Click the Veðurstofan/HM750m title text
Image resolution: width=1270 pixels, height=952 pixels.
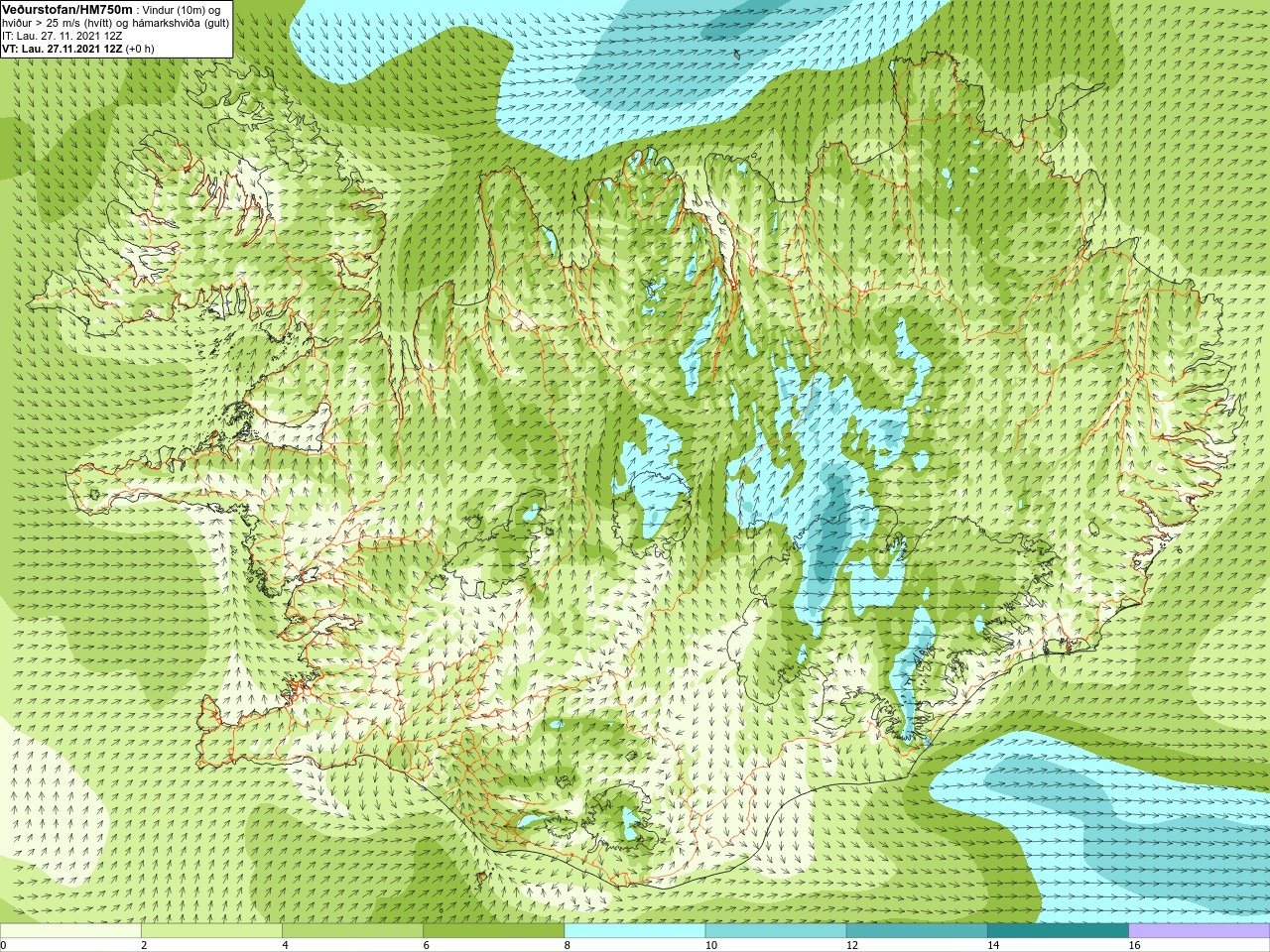tap(66, 9)
